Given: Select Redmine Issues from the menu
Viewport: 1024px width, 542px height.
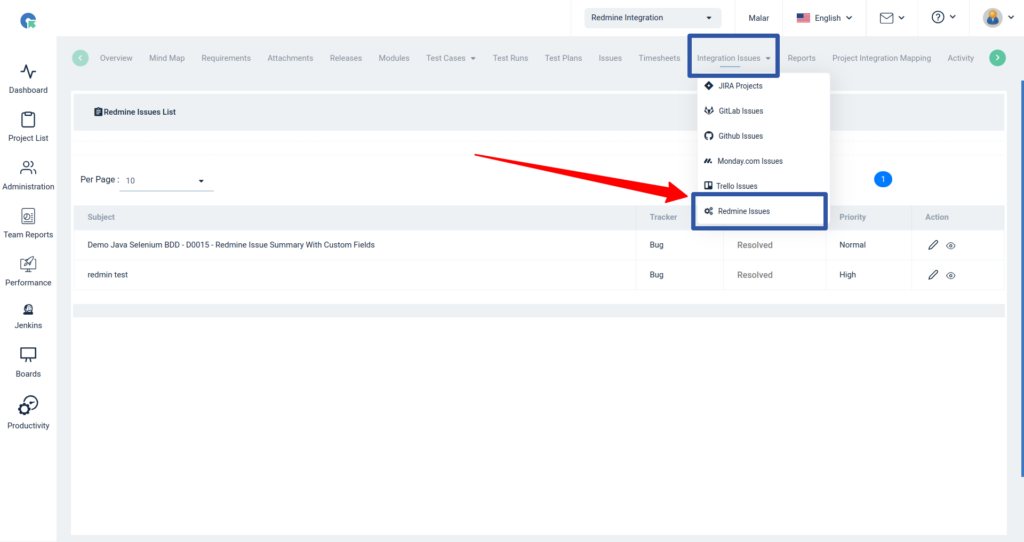Looking at the screenshot, I should pyautogui.click(x=743, y=211).
